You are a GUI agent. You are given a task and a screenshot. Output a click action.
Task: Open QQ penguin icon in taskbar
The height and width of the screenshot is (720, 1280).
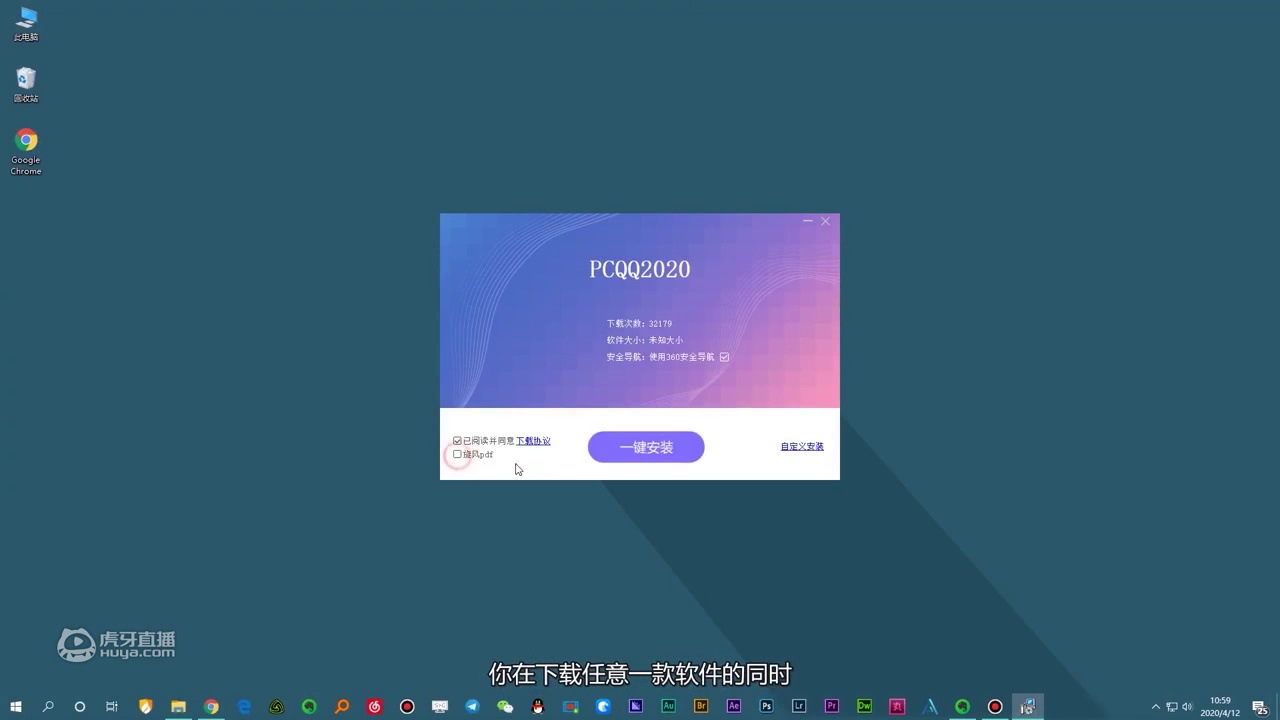(538, 706)
